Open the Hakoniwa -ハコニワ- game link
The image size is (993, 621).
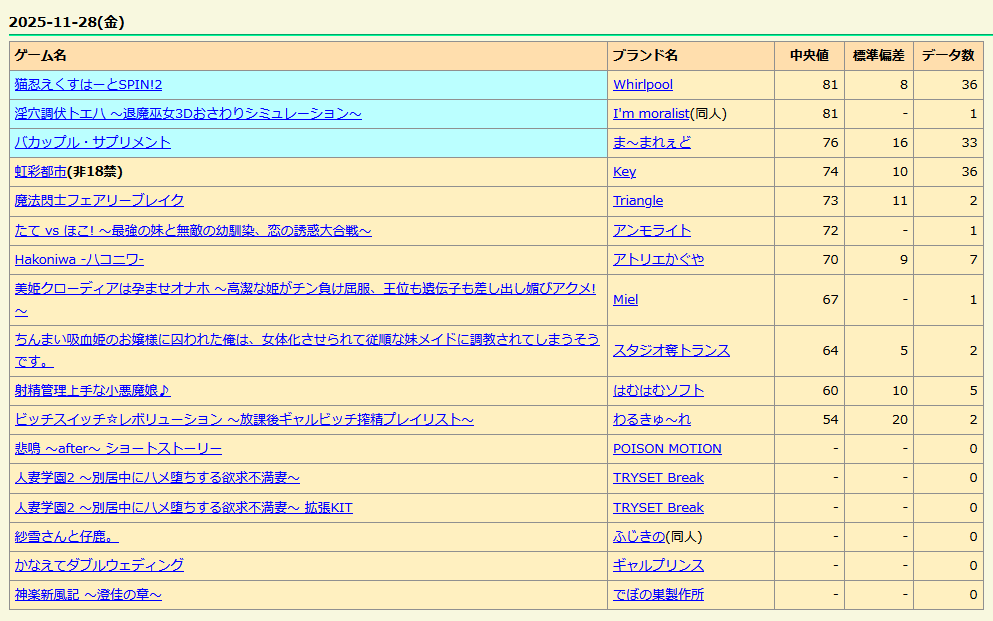click(79, 260)
